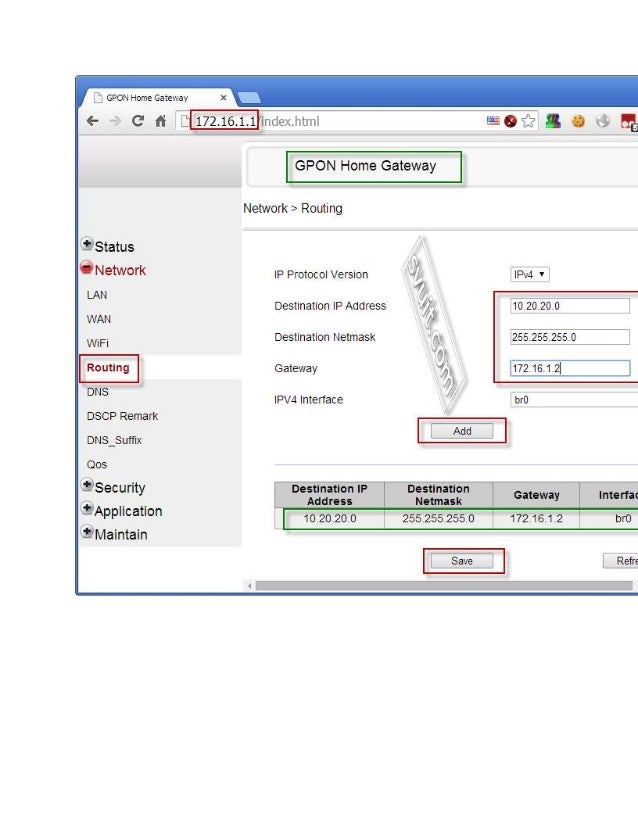638x826 pixels.
Task: Click the Destination Netmask column header
Action: [x=438, y=495]
